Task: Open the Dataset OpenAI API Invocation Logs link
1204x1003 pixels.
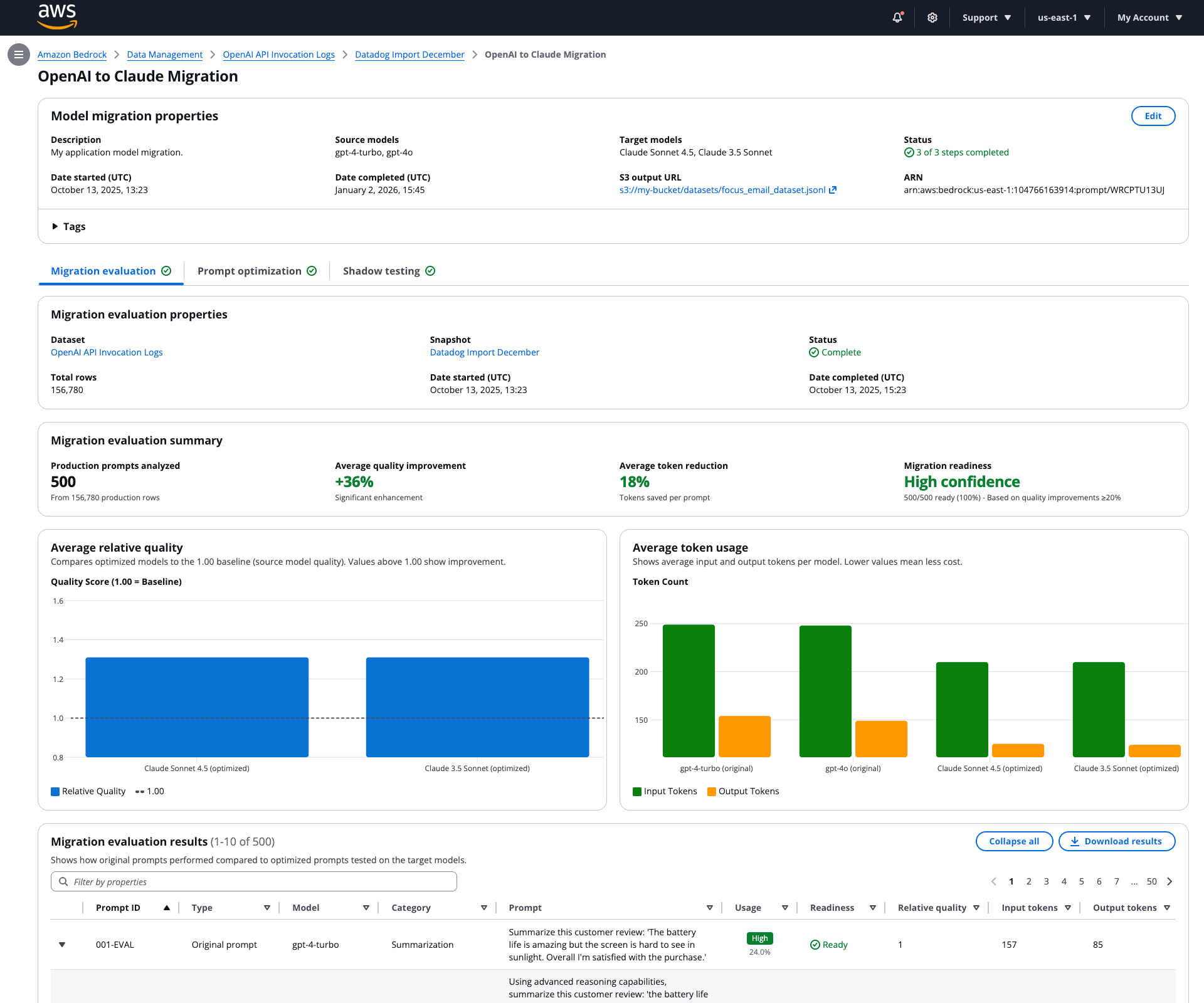Action: pyautogui.click(x=107, y=352)
